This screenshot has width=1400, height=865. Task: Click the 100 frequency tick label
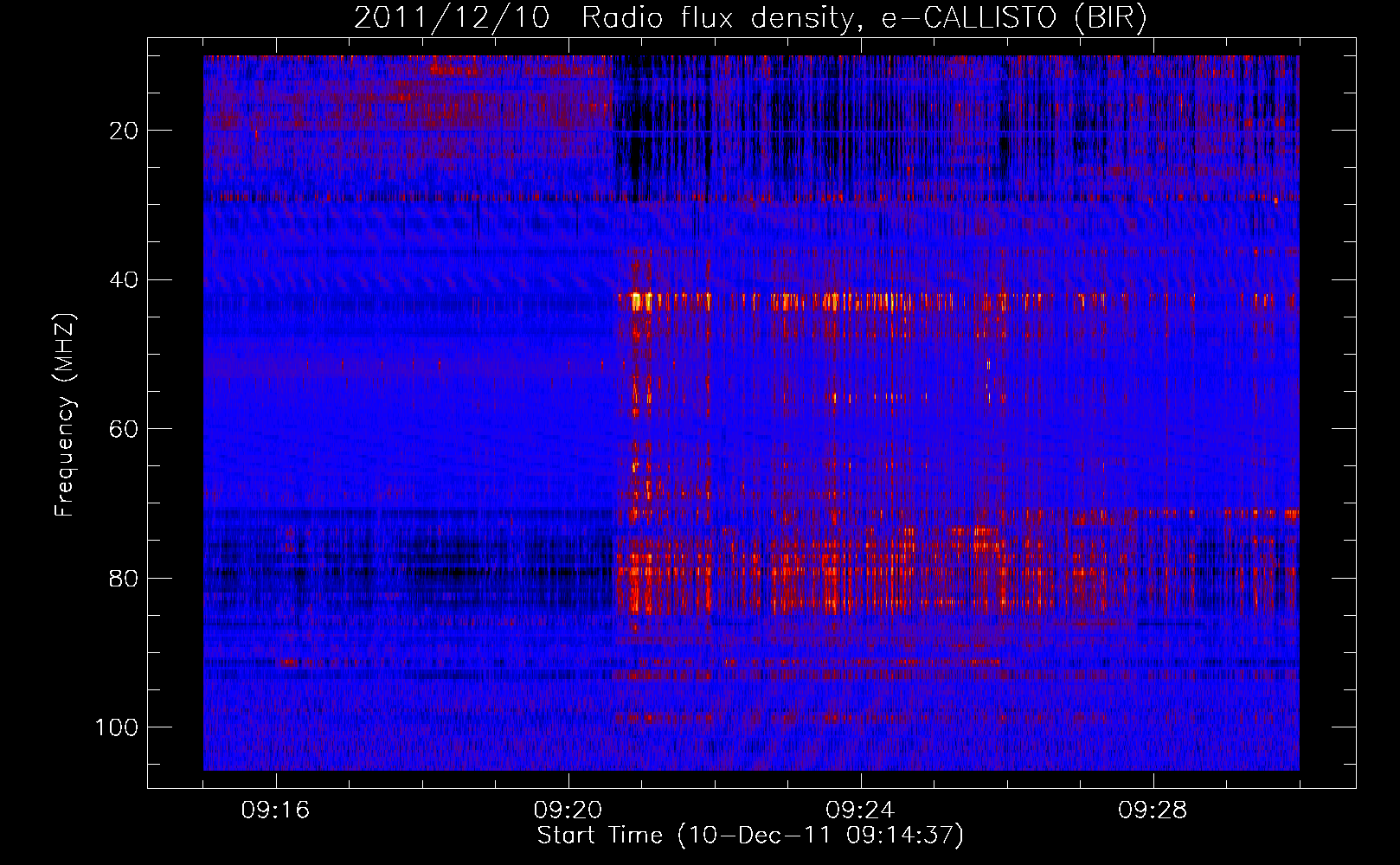(x=117, y=727)
